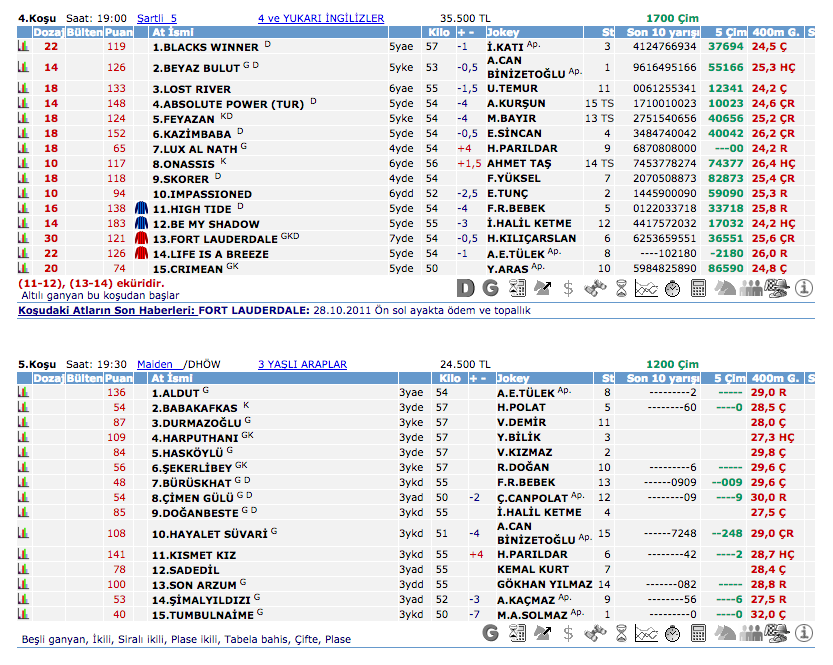Click the Koşudaki Atların Son Haberleri link
Image resolution: width=833 pixels, height=665 pixels.
106,311
